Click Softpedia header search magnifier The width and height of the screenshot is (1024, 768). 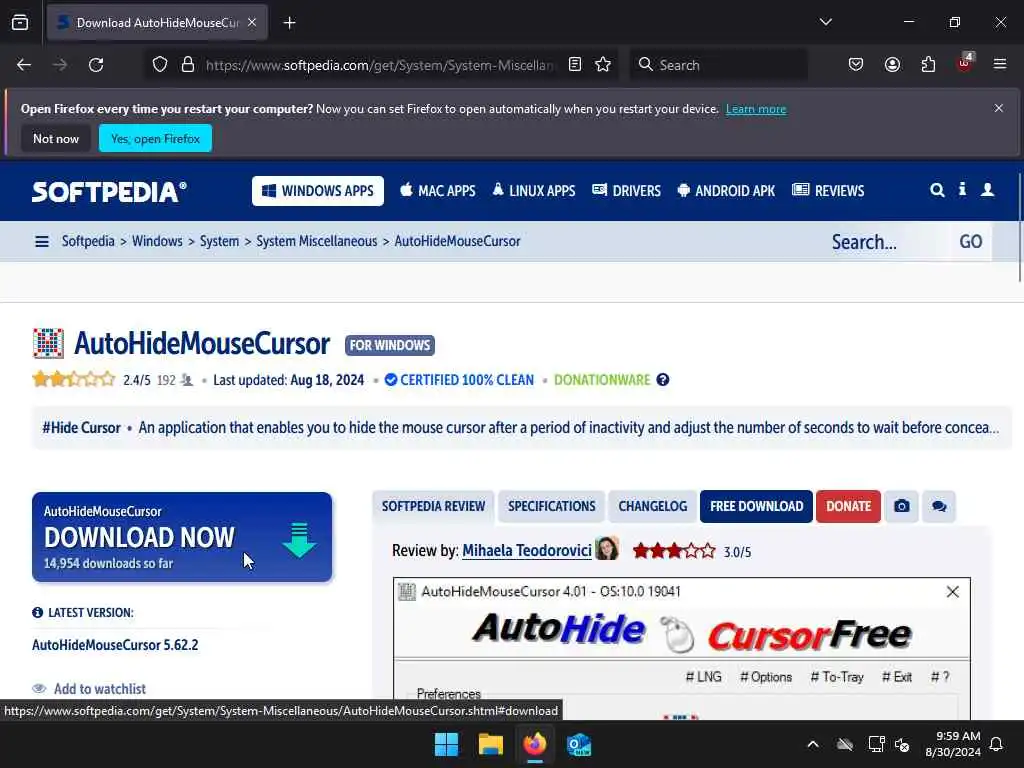(x=937, y=190)
